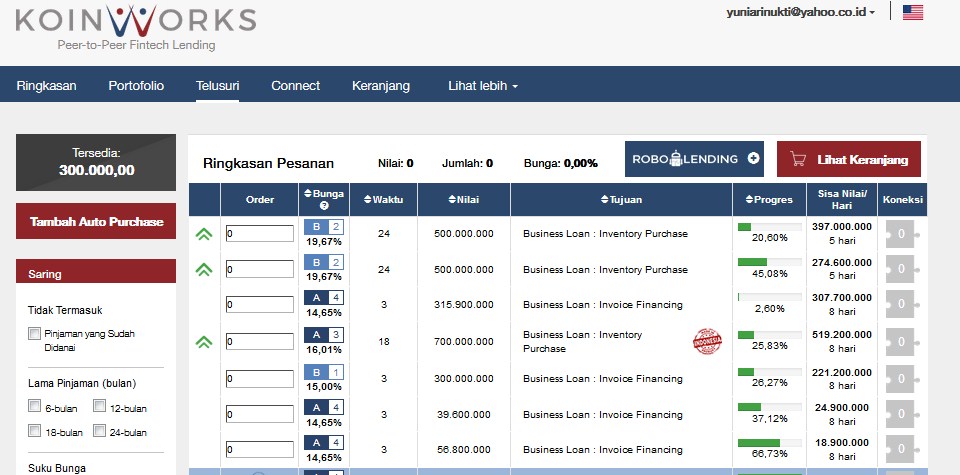Click green double-arrow for 274.600.000 remaining loan
This screenshot has height=475, width=960.
(204, 269)
